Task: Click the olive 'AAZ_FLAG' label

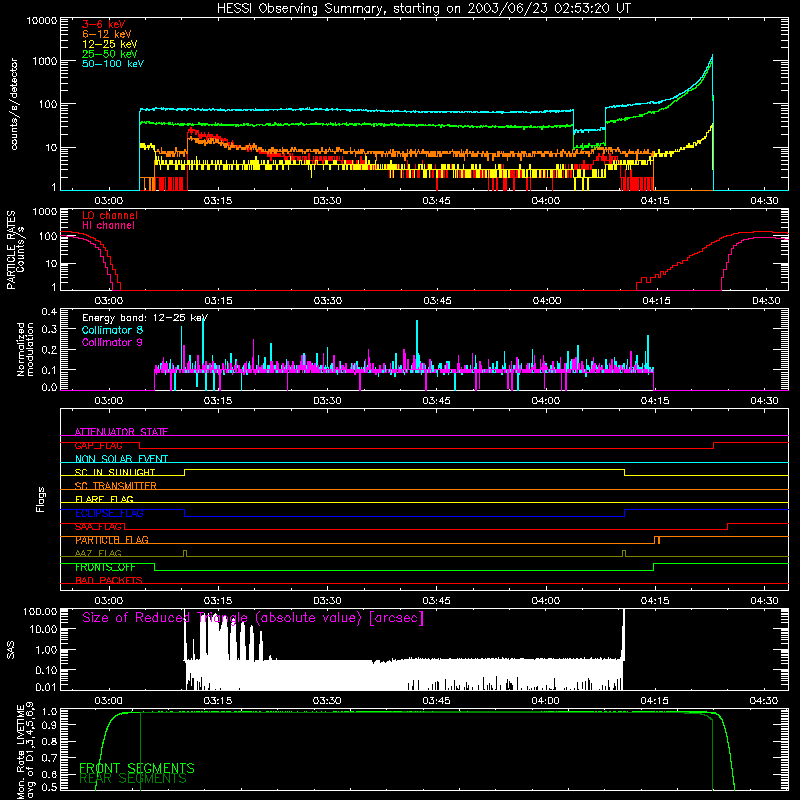Action: pyautogui.click(x=98, y=554)
